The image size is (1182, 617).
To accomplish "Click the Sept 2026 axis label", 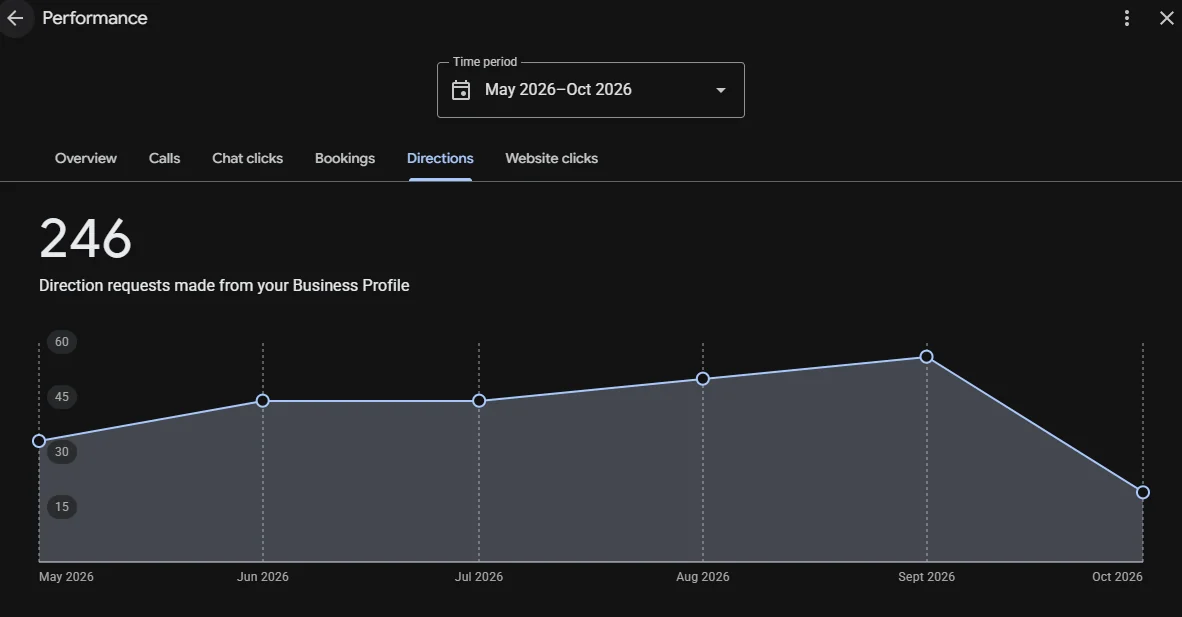I will click(926, 577).
